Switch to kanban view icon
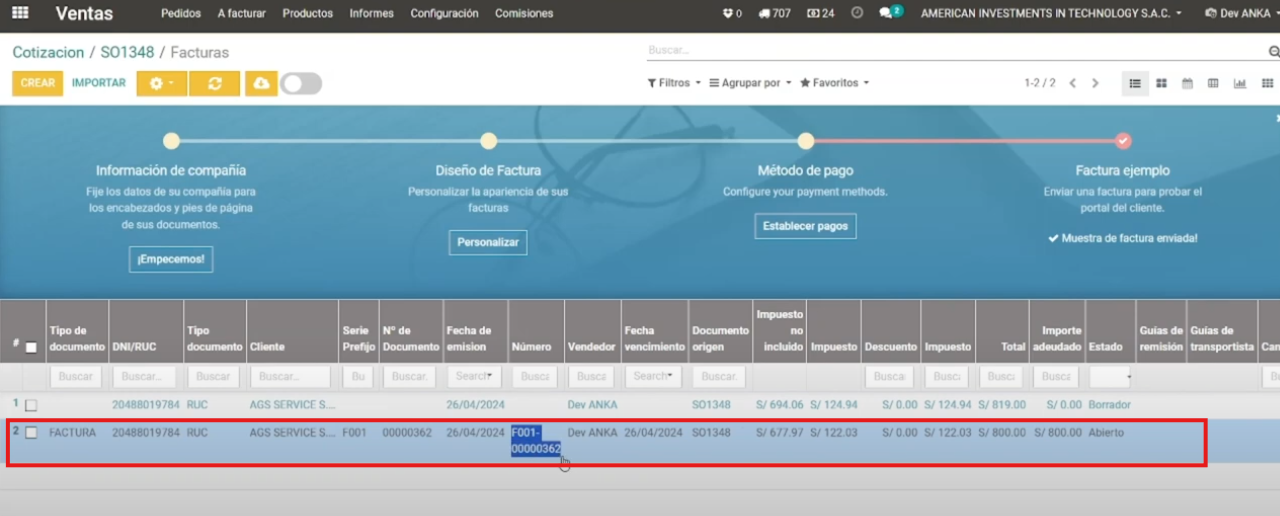Image resolution: width=1280 pixels, height=516 pixels. [1161, 83]
